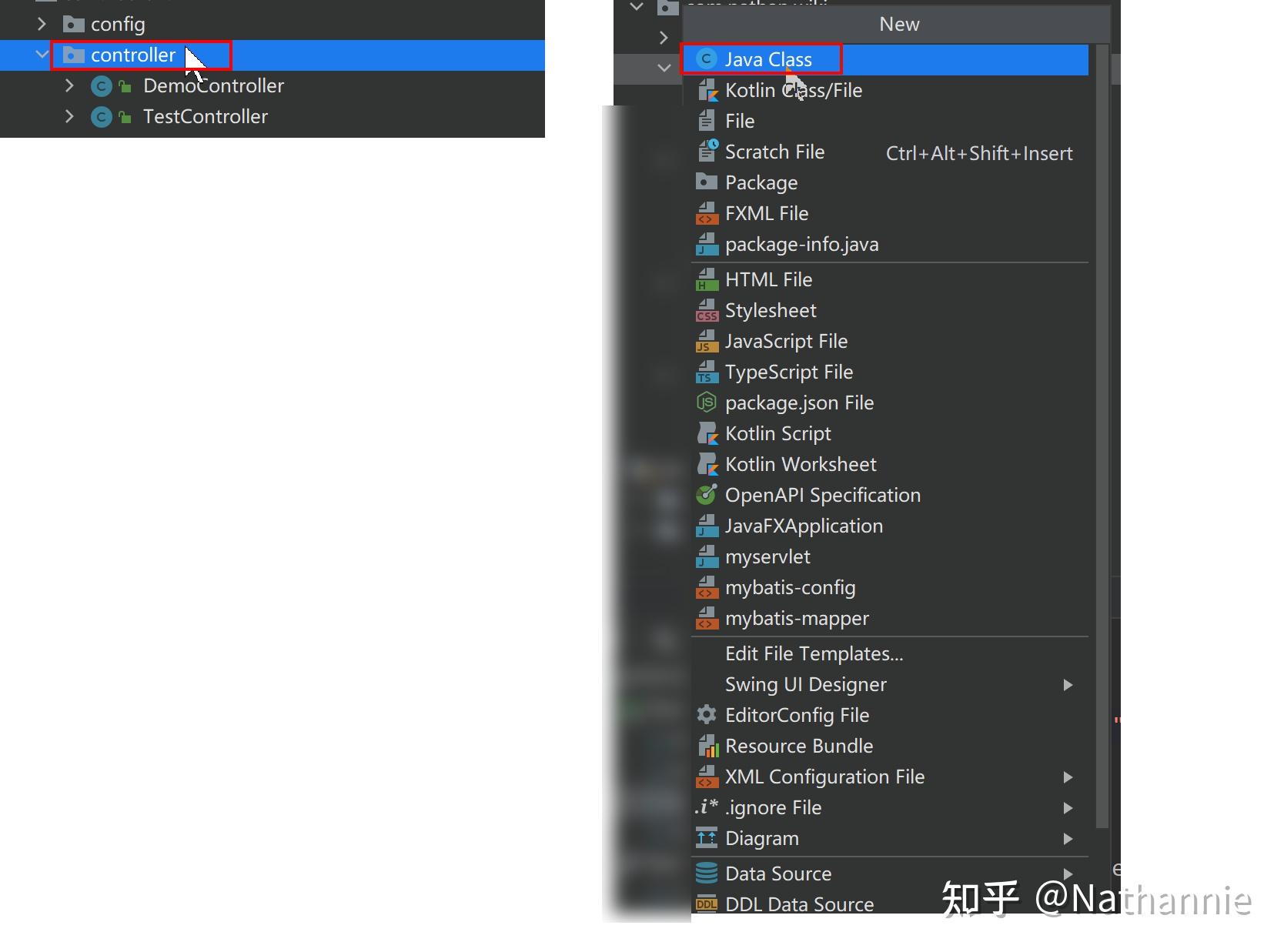Click the Resource Bundle icon
The width and height of the screenshot is (1284, 952).
click(707, 746)
